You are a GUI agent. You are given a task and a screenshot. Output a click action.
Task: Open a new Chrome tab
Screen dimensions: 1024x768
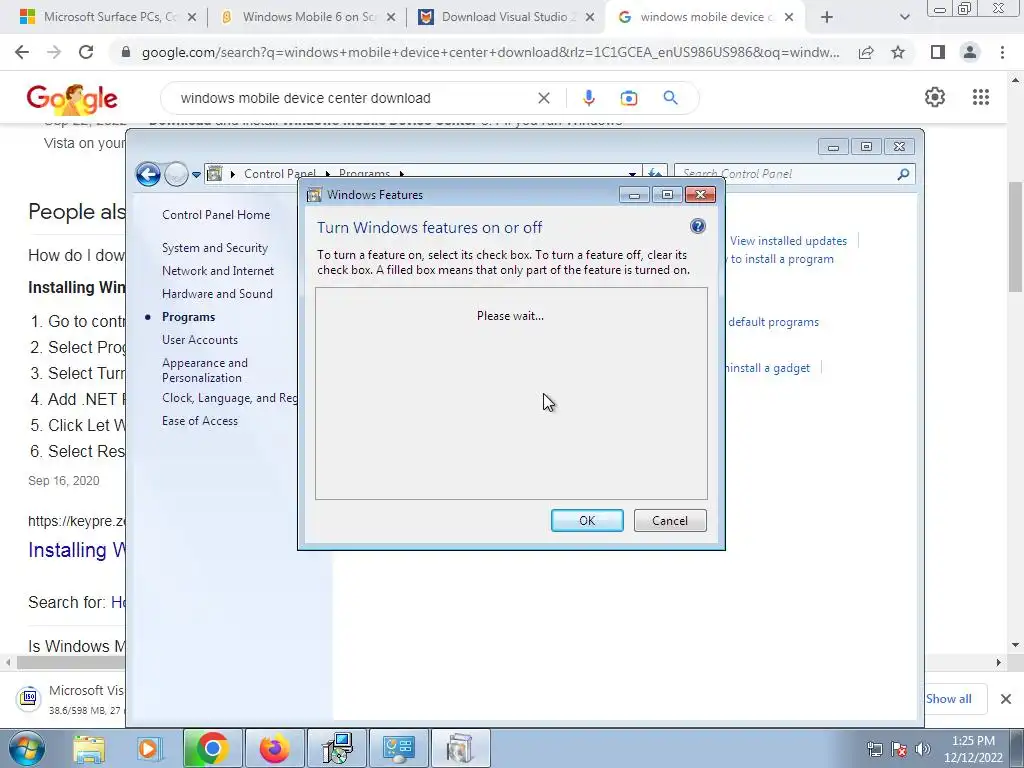[827, 17]
